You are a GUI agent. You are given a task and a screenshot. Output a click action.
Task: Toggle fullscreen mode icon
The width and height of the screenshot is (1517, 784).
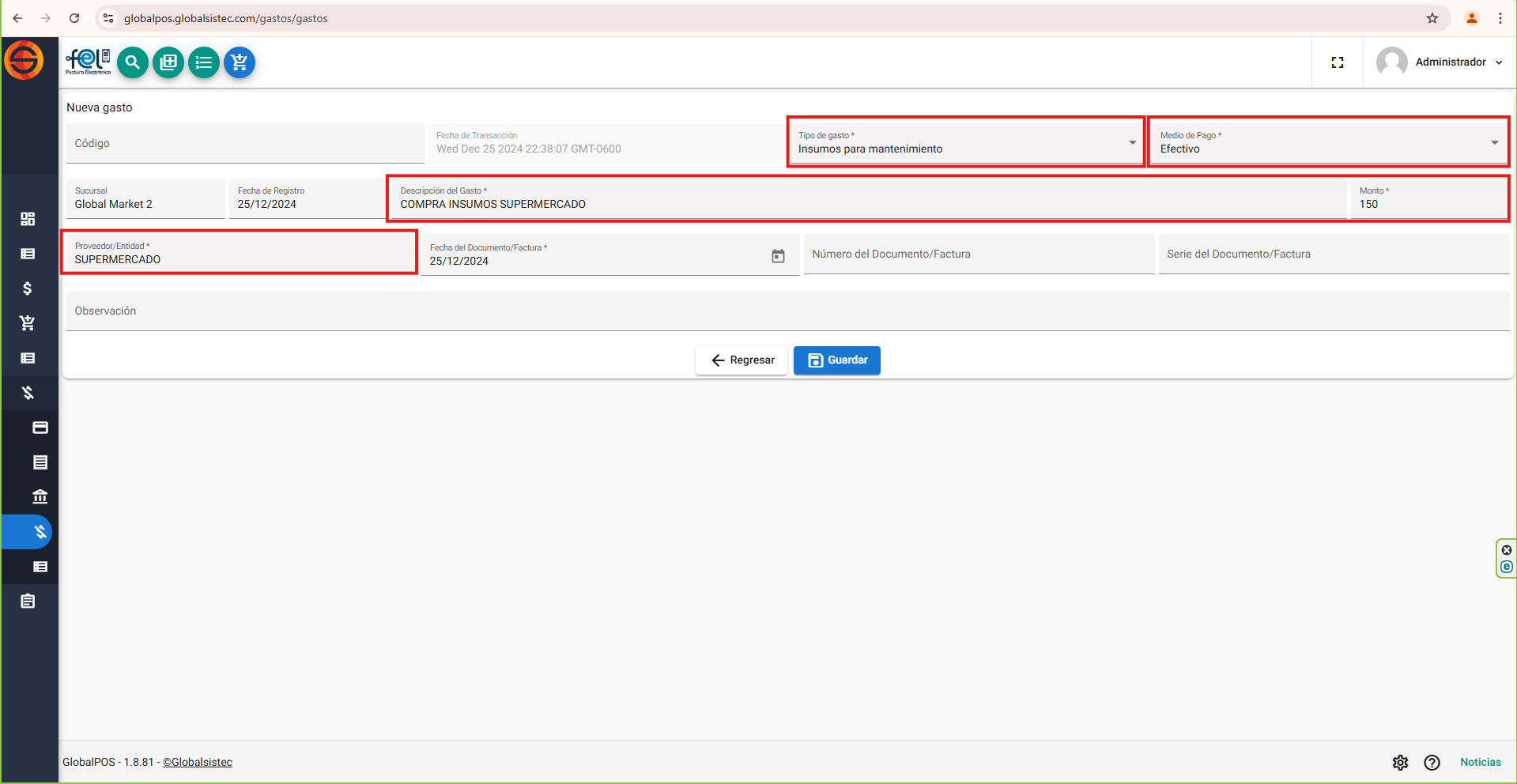[x=1338, y=62]
